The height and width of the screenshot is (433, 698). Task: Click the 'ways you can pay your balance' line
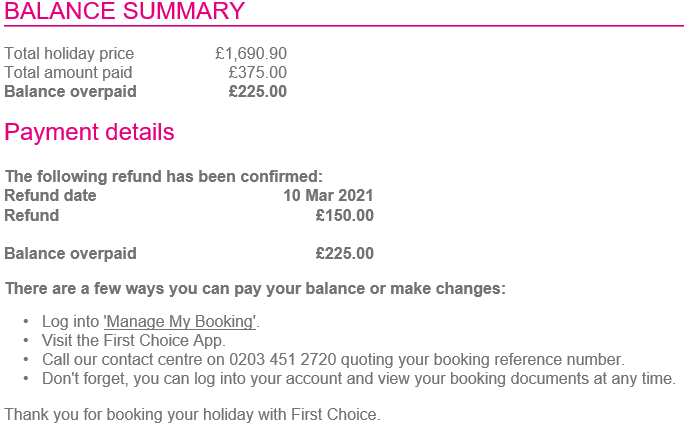tap(255, 289)
